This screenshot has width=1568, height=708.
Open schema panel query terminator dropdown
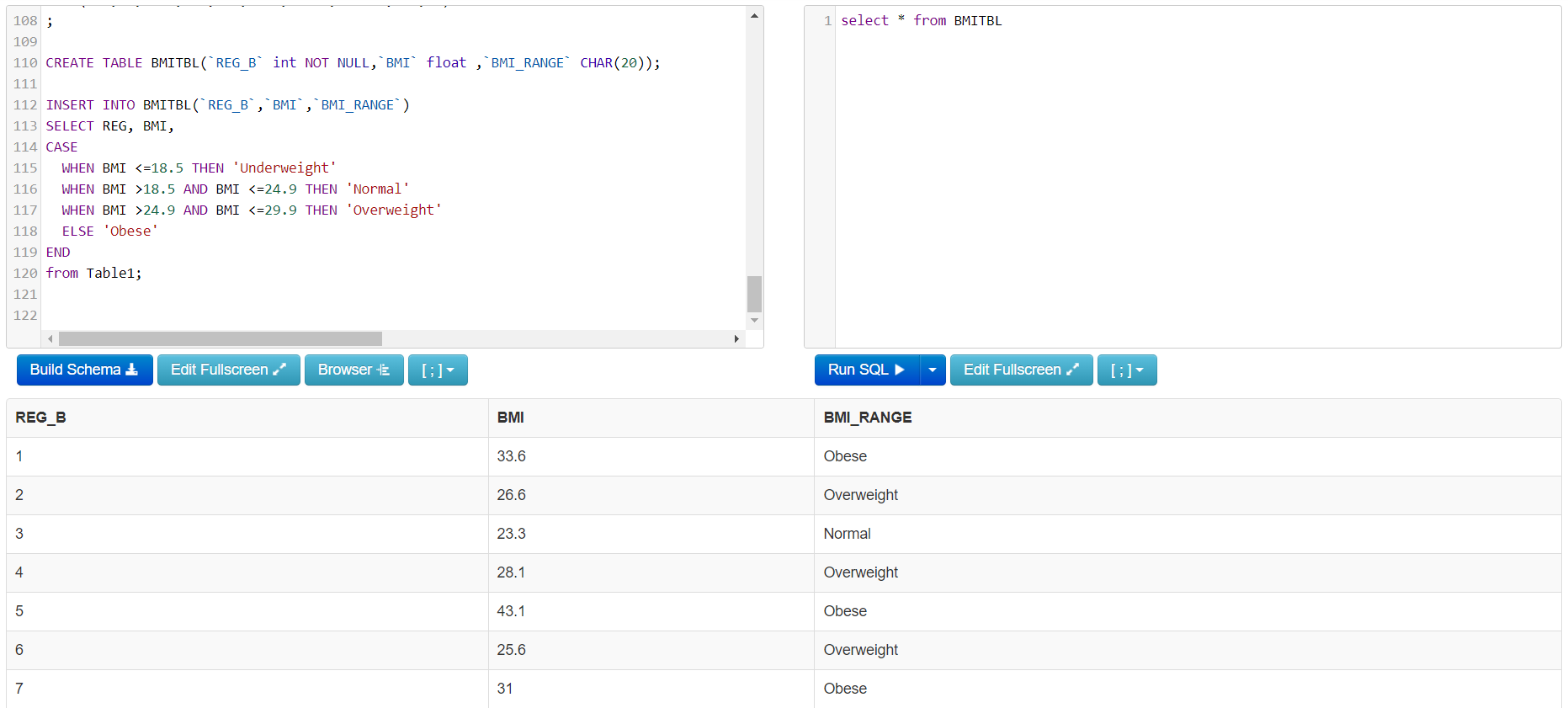(x=438, y=370)
